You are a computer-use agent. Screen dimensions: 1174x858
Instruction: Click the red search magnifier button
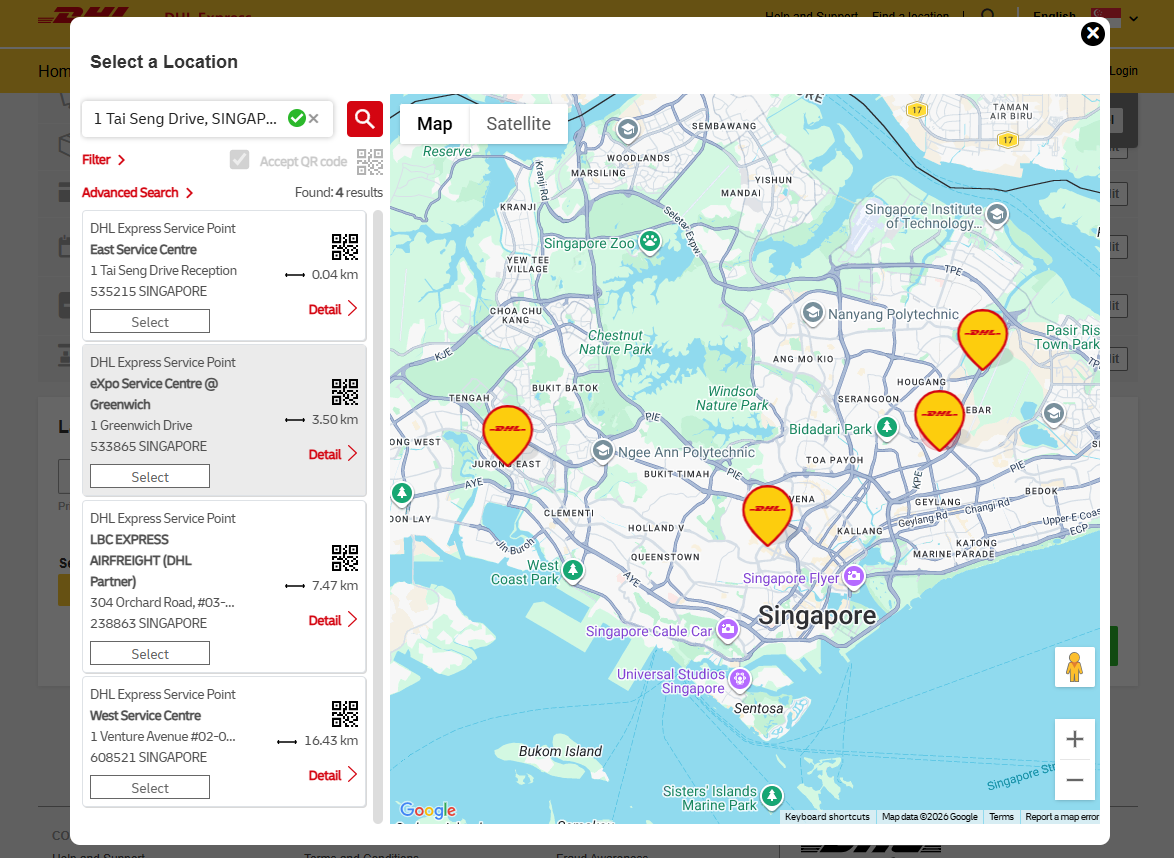point(365,119)
